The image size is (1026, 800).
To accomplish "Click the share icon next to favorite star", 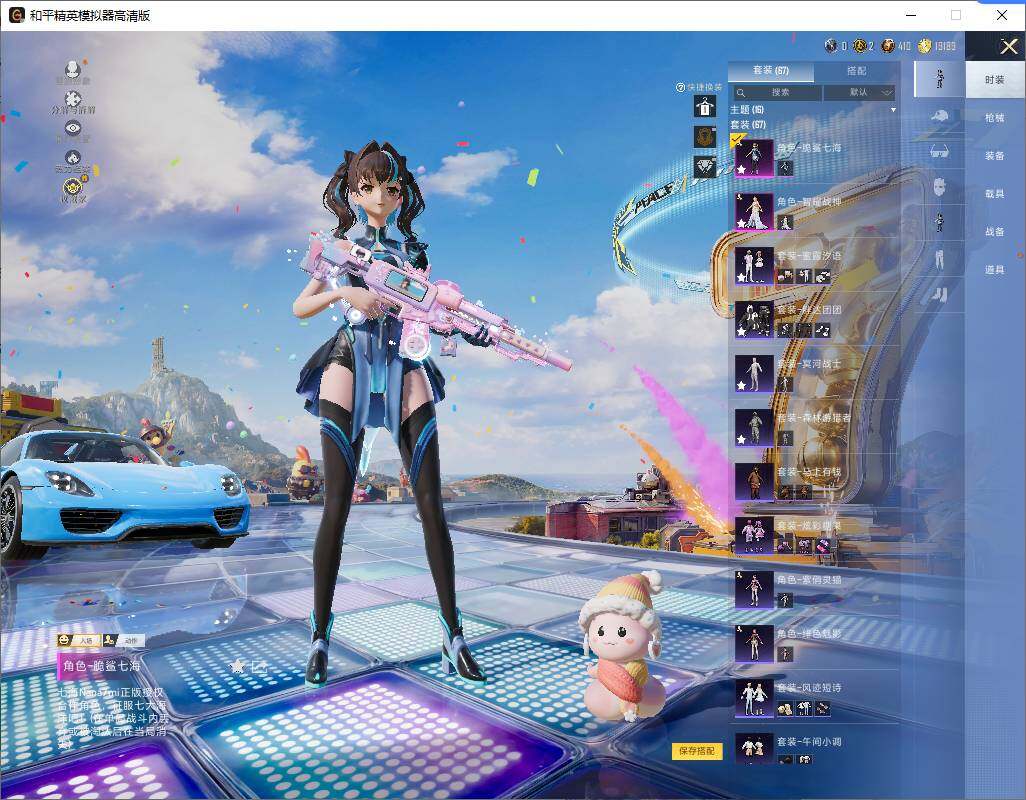I will (x=260, y=667).
